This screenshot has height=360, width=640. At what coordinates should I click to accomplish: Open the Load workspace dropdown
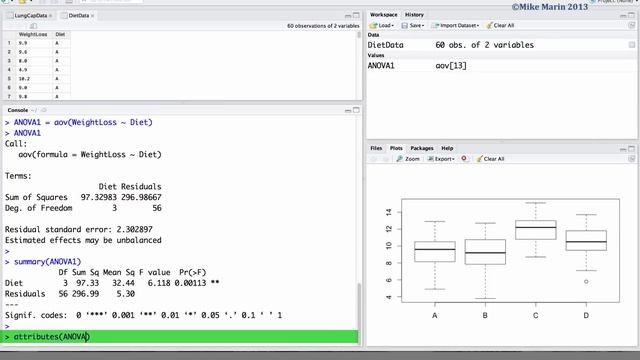tap(382, 25)
